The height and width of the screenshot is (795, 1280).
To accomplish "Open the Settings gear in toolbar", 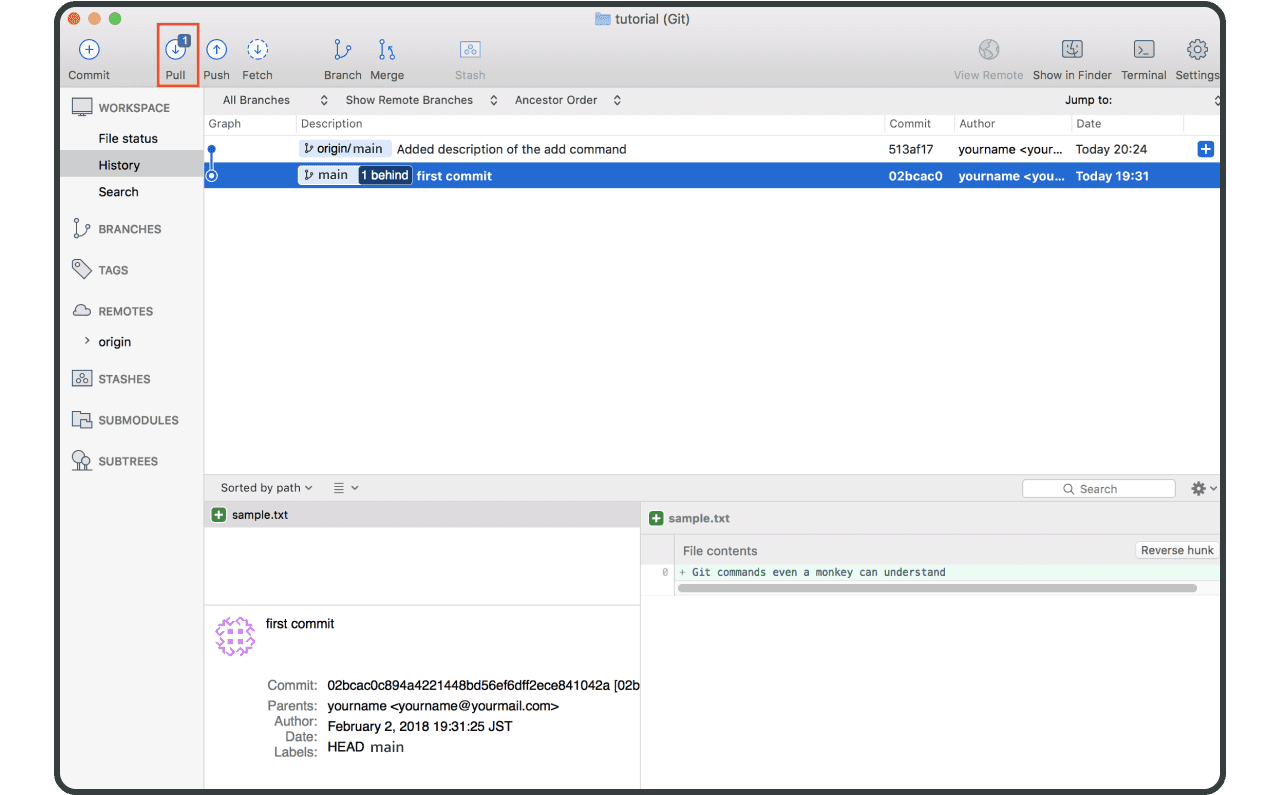I will tap(1197, 49).
